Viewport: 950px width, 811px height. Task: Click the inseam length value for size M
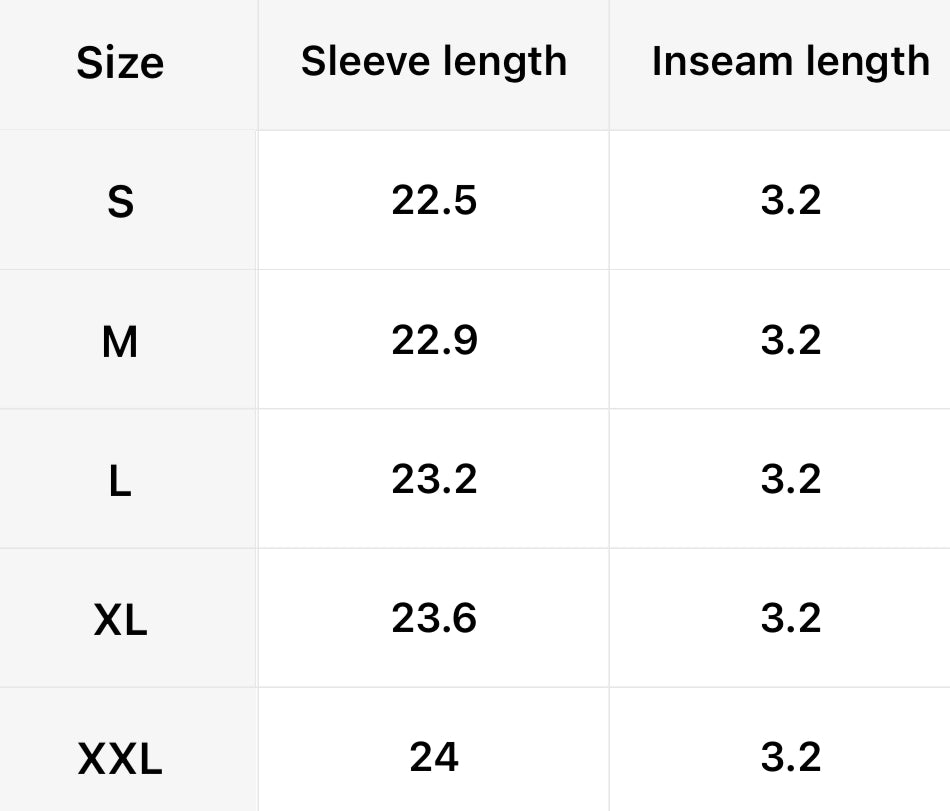click(x=790, y=341)
